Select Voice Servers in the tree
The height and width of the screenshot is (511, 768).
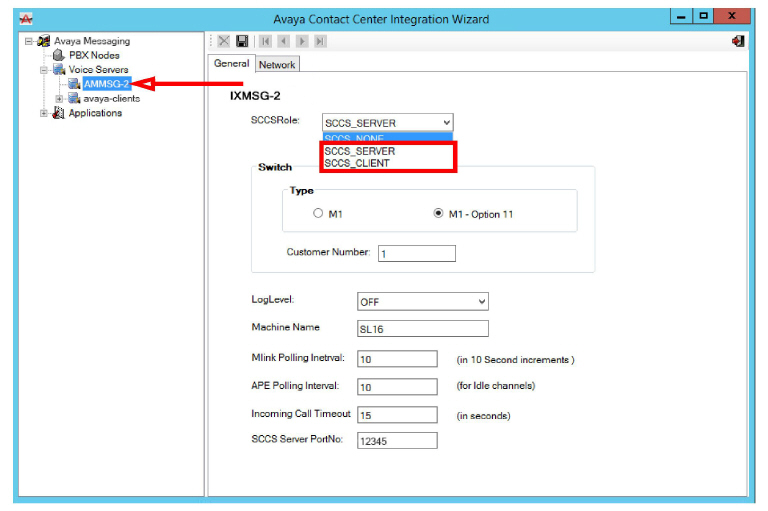tap(98, 70)
